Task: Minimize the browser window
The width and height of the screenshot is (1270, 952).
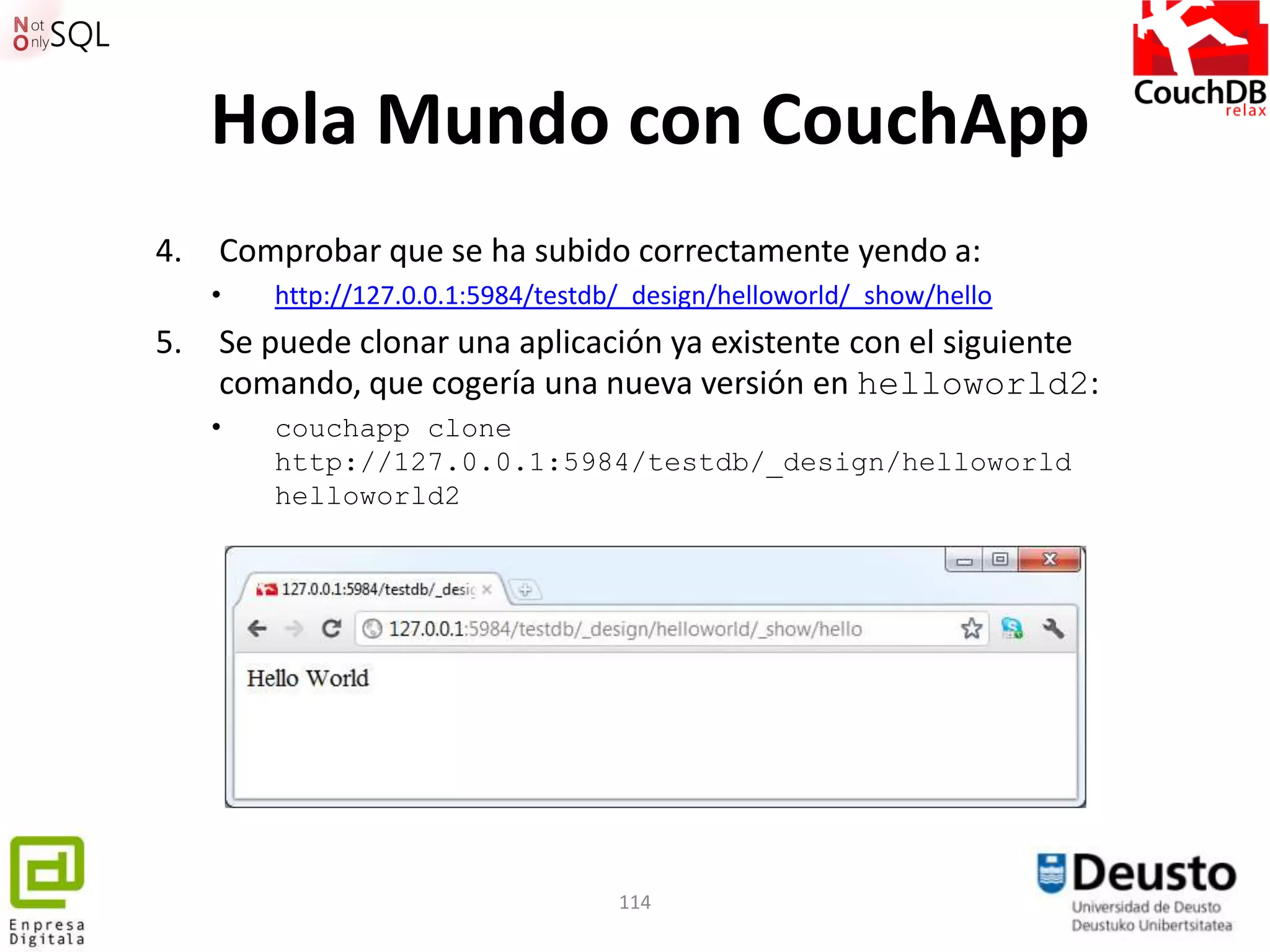Action: (964, 560)
